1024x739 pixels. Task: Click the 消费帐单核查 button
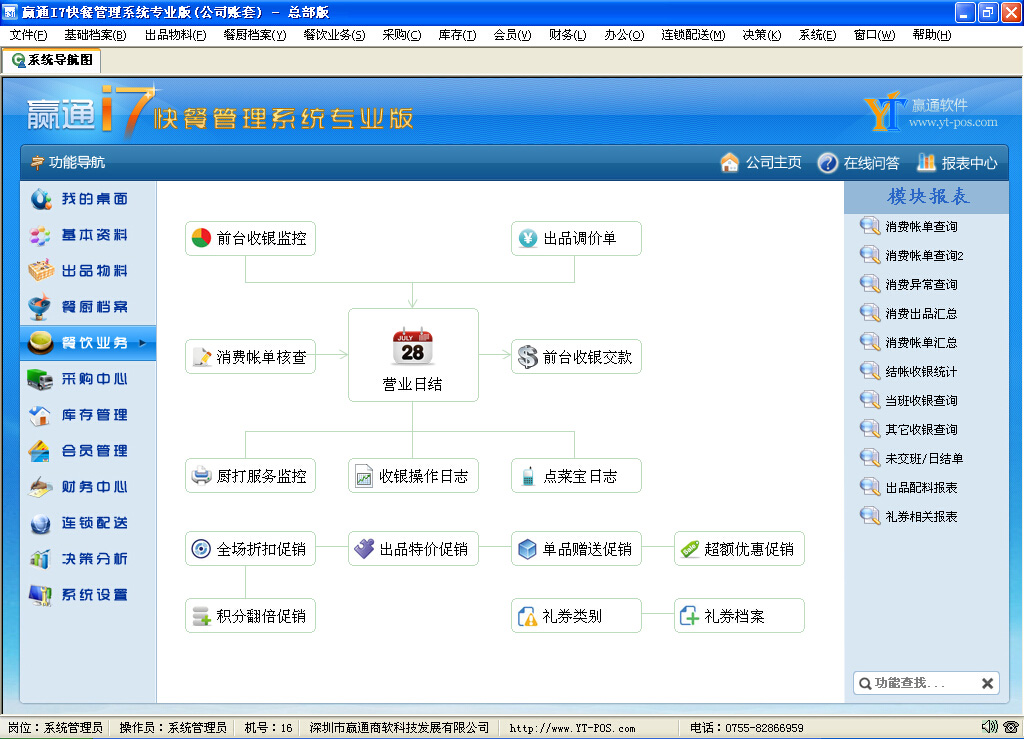coord(250,356)
